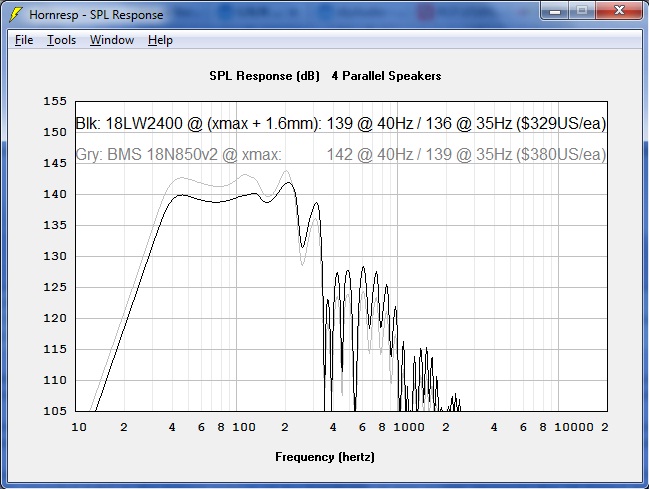The image size is (649, 489).
Task: Click the 'Blk: 18LW2400' annotation line
Action: (341, 123)
